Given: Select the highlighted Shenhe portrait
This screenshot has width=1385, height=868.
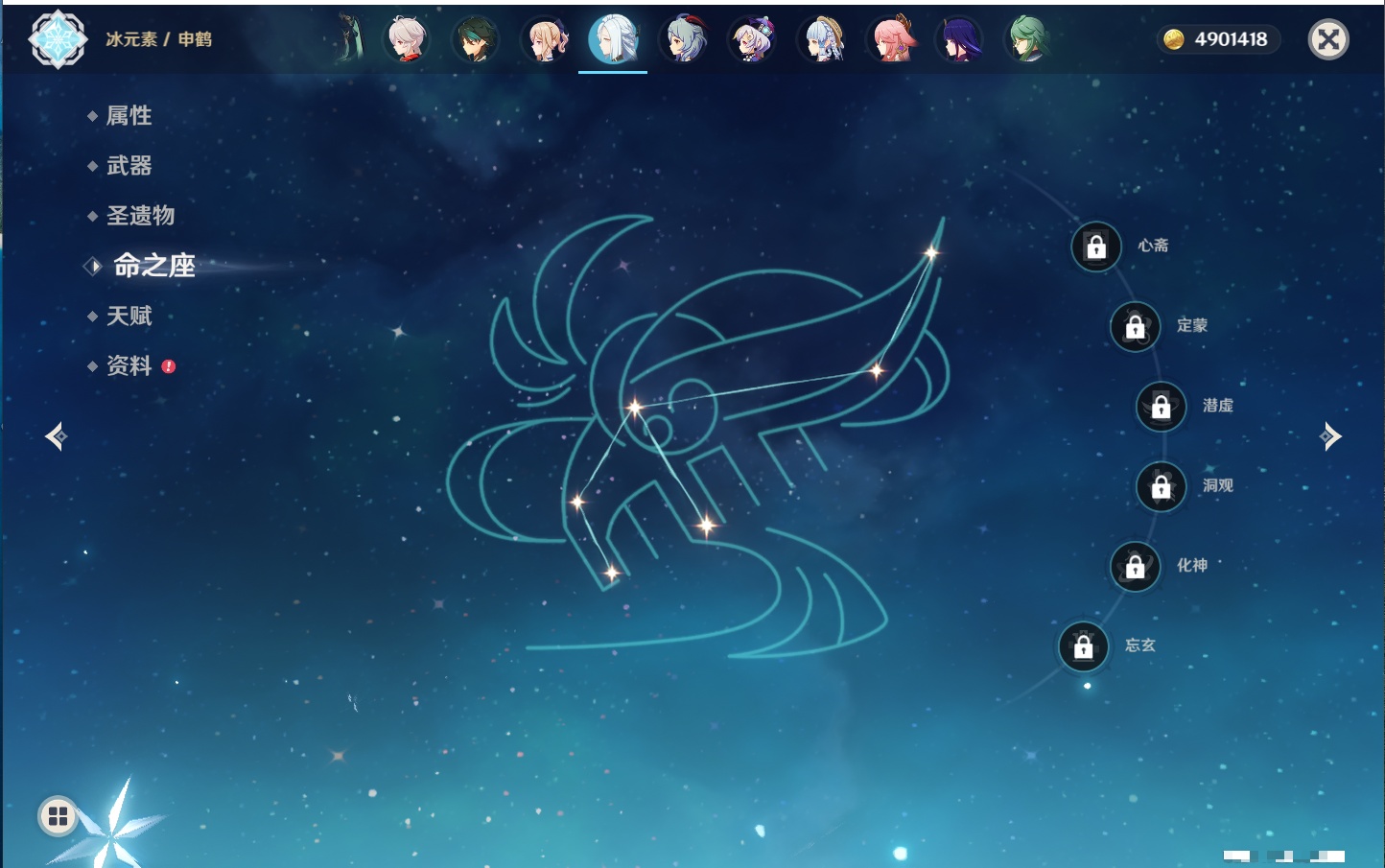Looking at the screenshot, I should [613, 40].
